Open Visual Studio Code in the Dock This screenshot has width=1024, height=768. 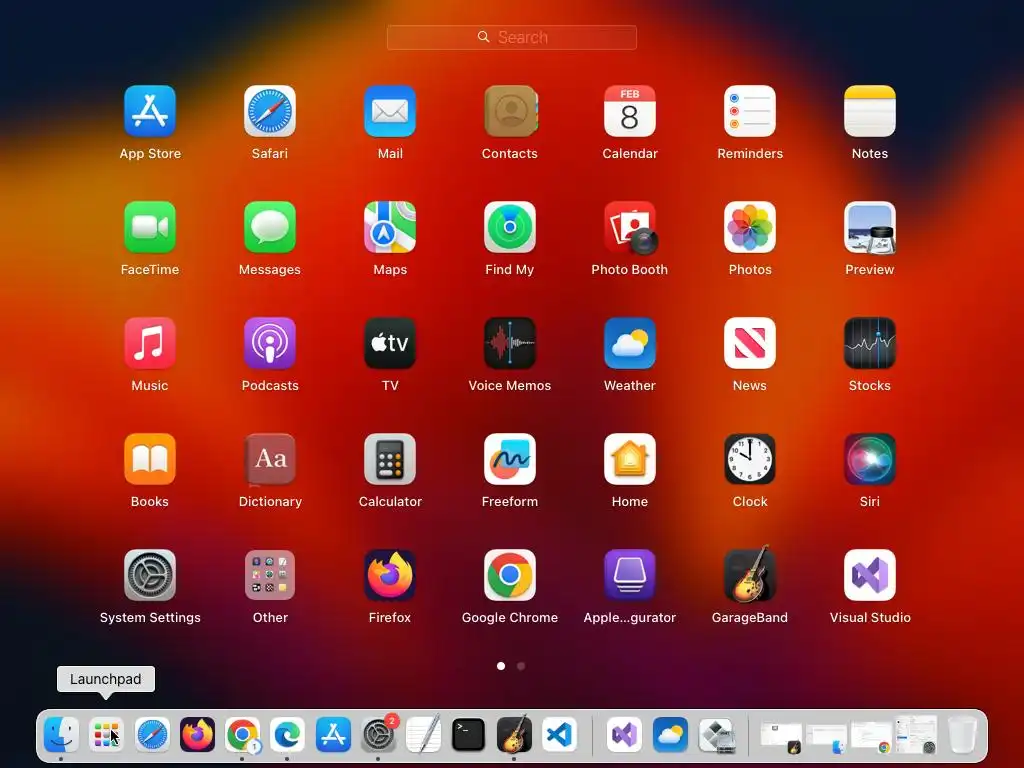pos(559,734)
